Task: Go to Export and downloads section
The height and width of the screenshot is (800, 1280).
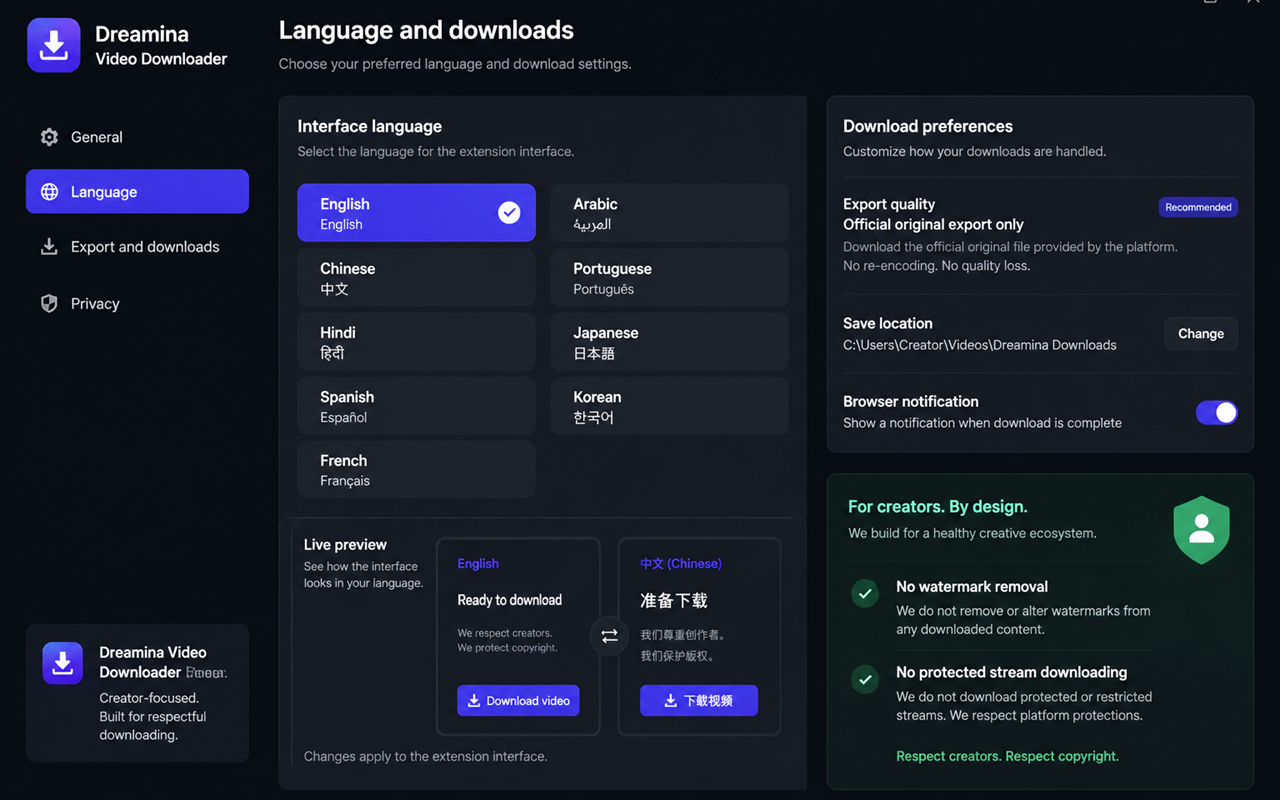Action: tap(137, 247)
